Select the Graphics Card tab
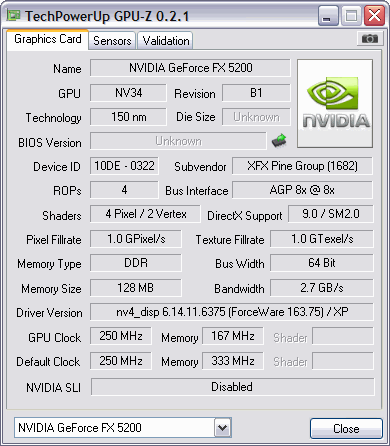 pyautogui.click(x=48, y=39)
